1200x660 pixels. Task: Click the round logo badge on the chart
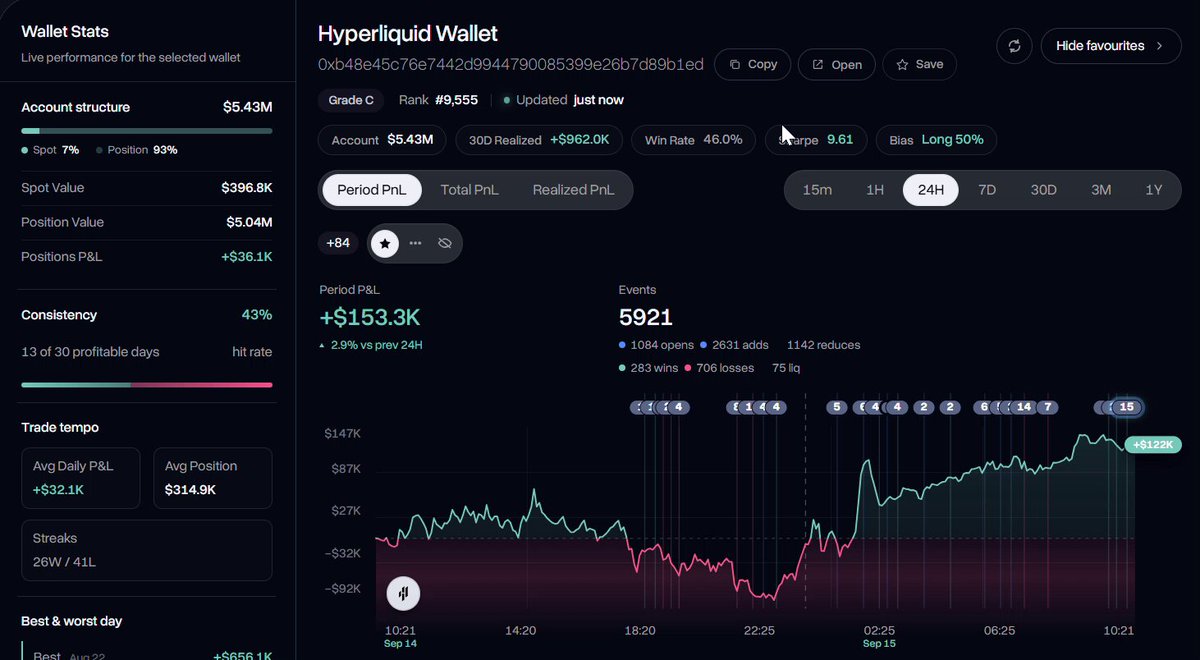click(404, 593)
